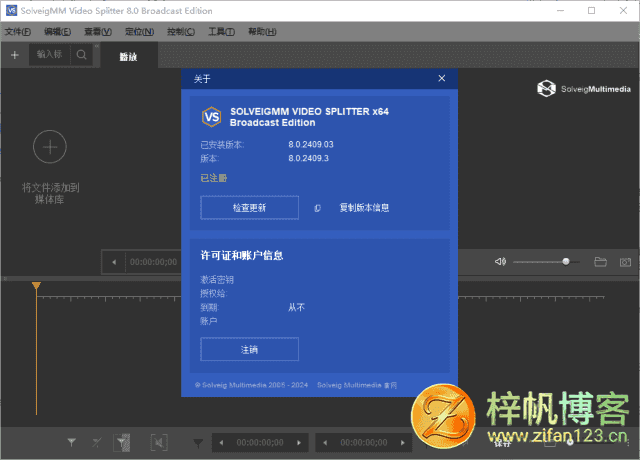Open the 工具(T) menu

point(222,32)
